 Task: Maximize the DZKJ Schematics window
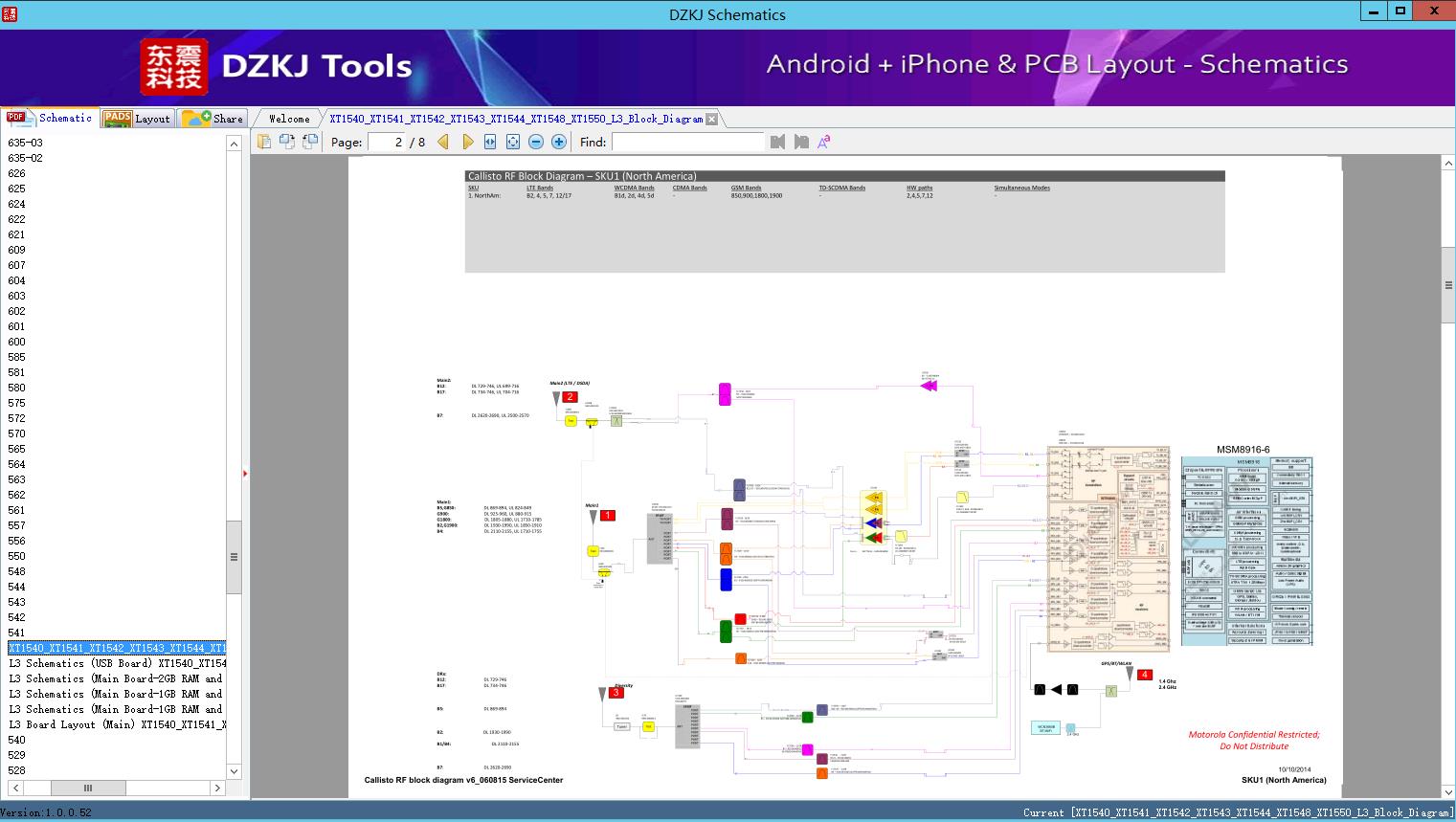point(1400,11)
